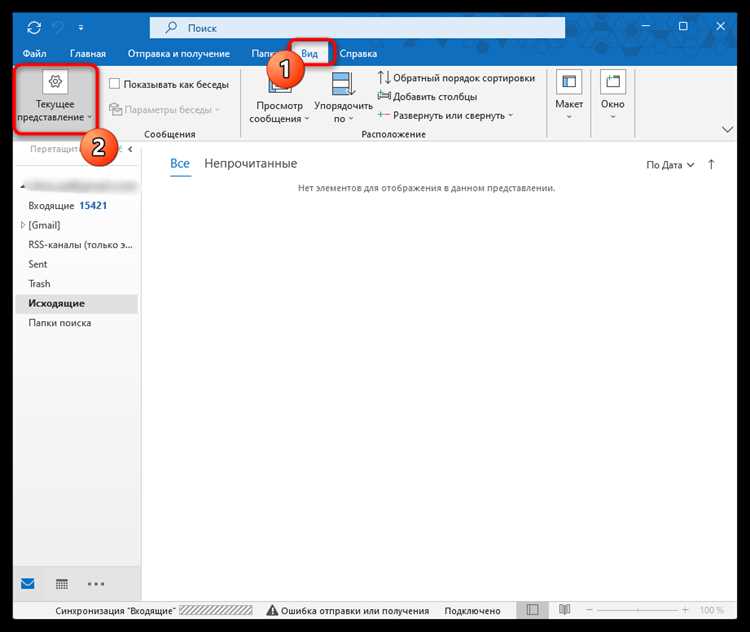Click the Send/Receive sync icon in title bar

tap(34, 28)
